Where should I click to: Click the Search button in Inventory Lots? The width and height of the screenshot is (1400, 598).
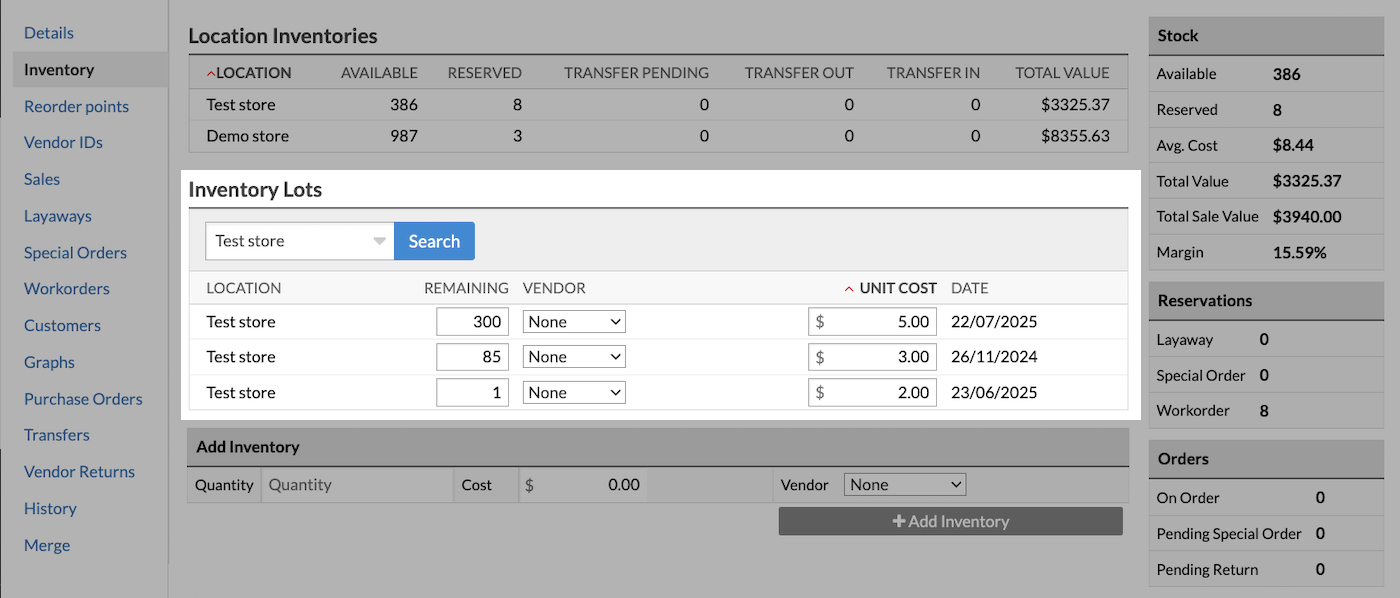tap(434, 241)
